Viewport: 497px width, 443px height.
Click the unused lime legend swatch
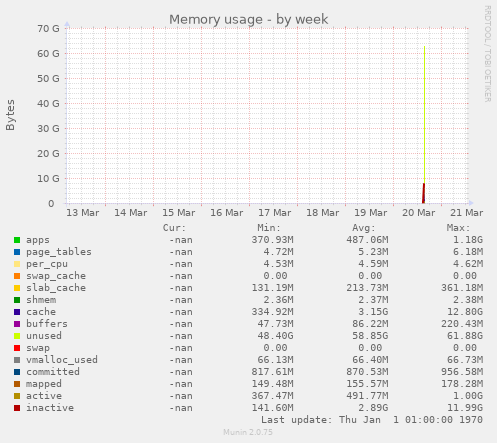[x=17, y=336]
